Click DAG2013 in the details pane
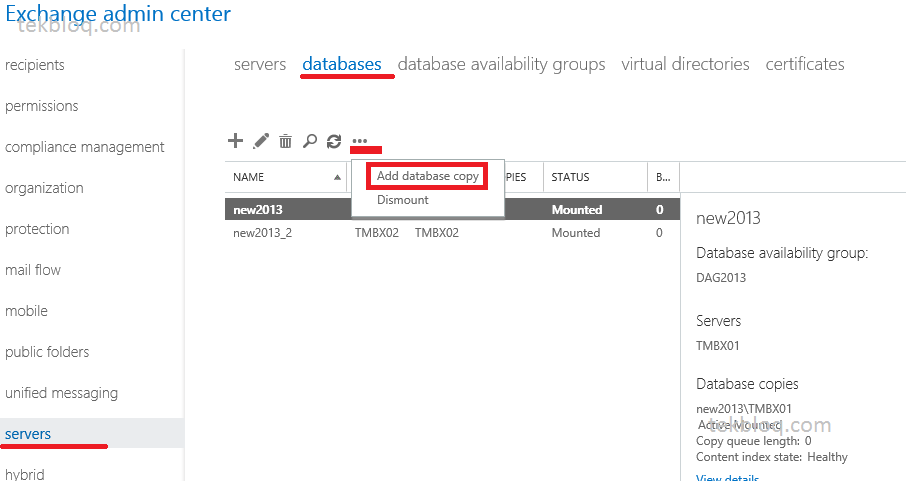This screenshot has width=906, height=481. click(721, 278)
